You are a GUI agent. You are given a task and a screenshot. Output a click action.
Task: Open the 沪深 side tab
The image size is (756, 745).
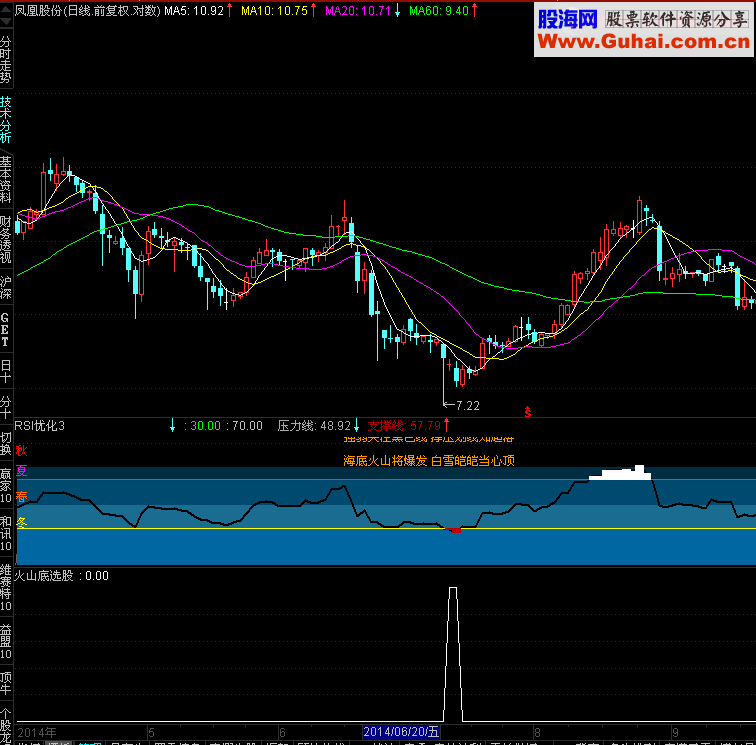(x=6, y=287)
